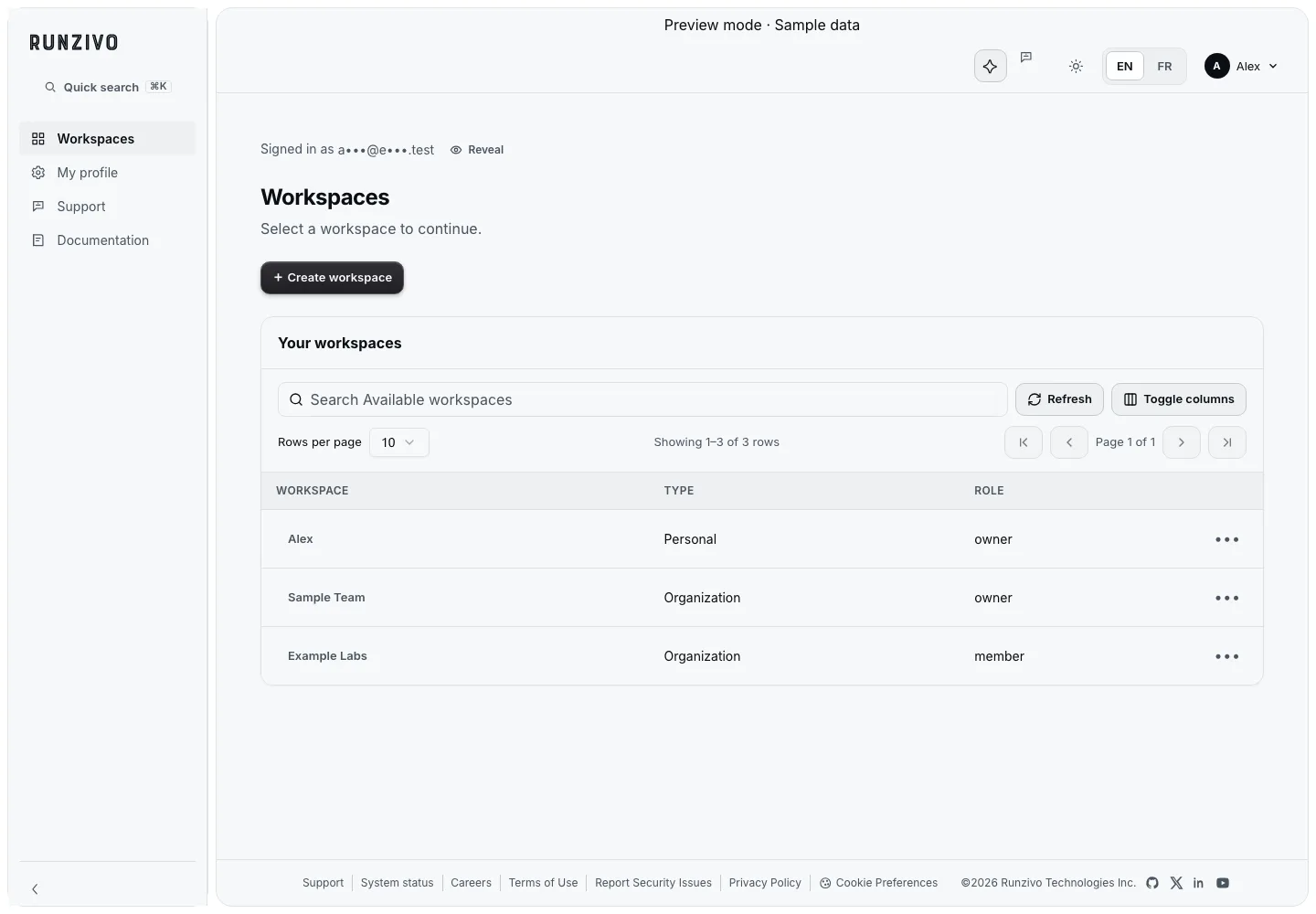Open Documentation in the sidebar

tap(108, 240)
